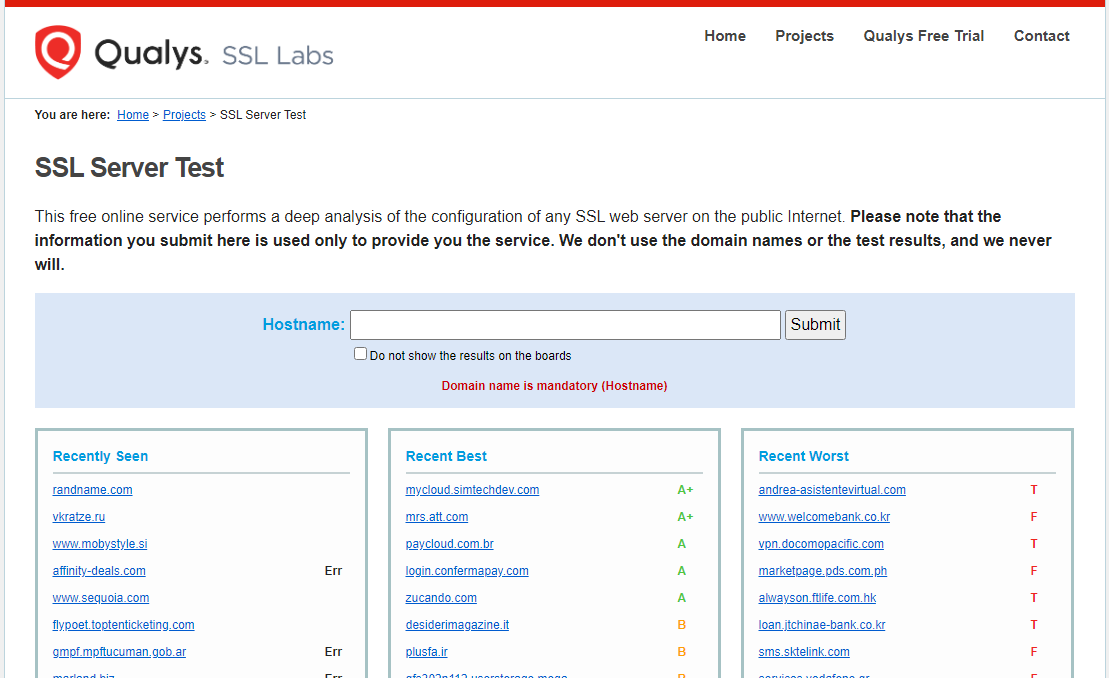Viewport: 1109px width, 678px height.
Task: Follow the Home breadcrumb link
Action: click(133, 115)
